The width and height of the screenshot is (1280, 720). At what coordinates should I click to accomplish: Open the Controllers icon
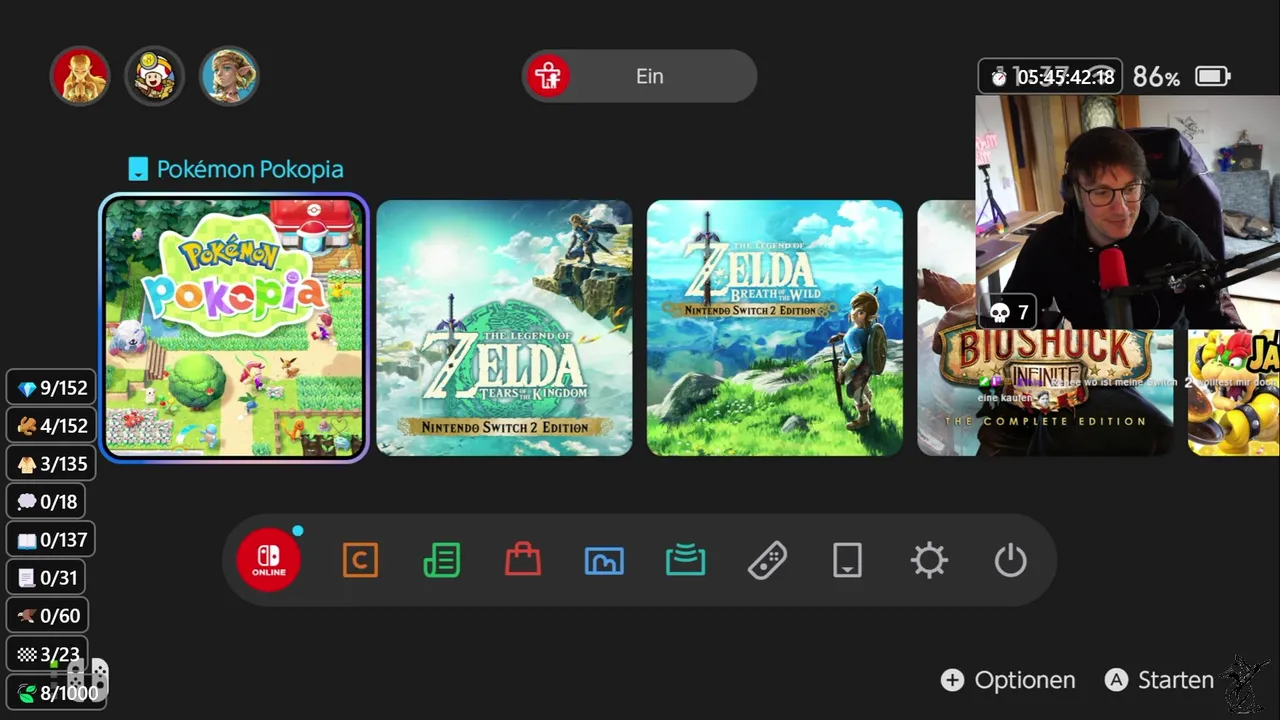767,560
